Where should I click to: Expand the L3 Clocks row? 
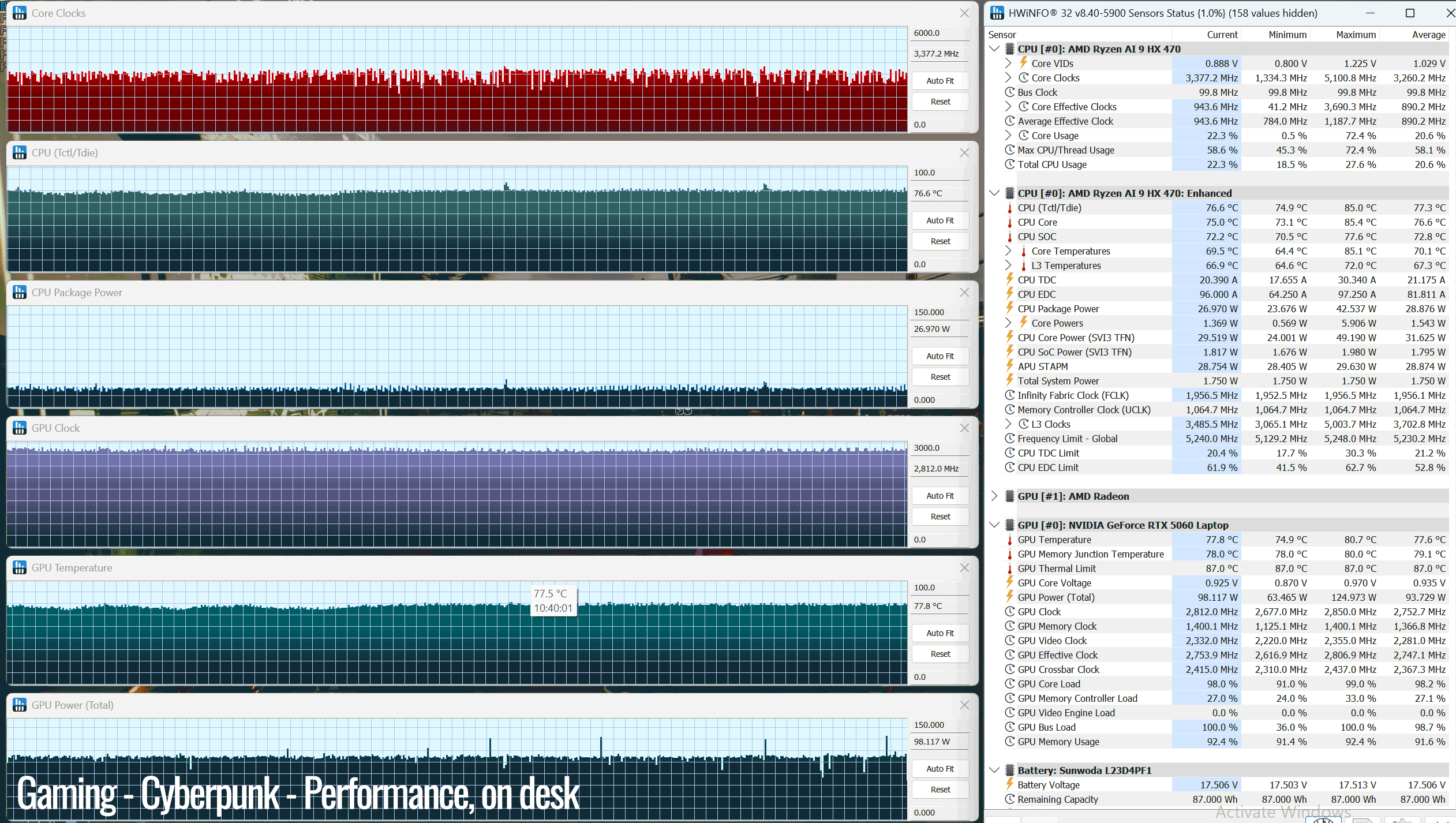click(x=1008, y=424)
